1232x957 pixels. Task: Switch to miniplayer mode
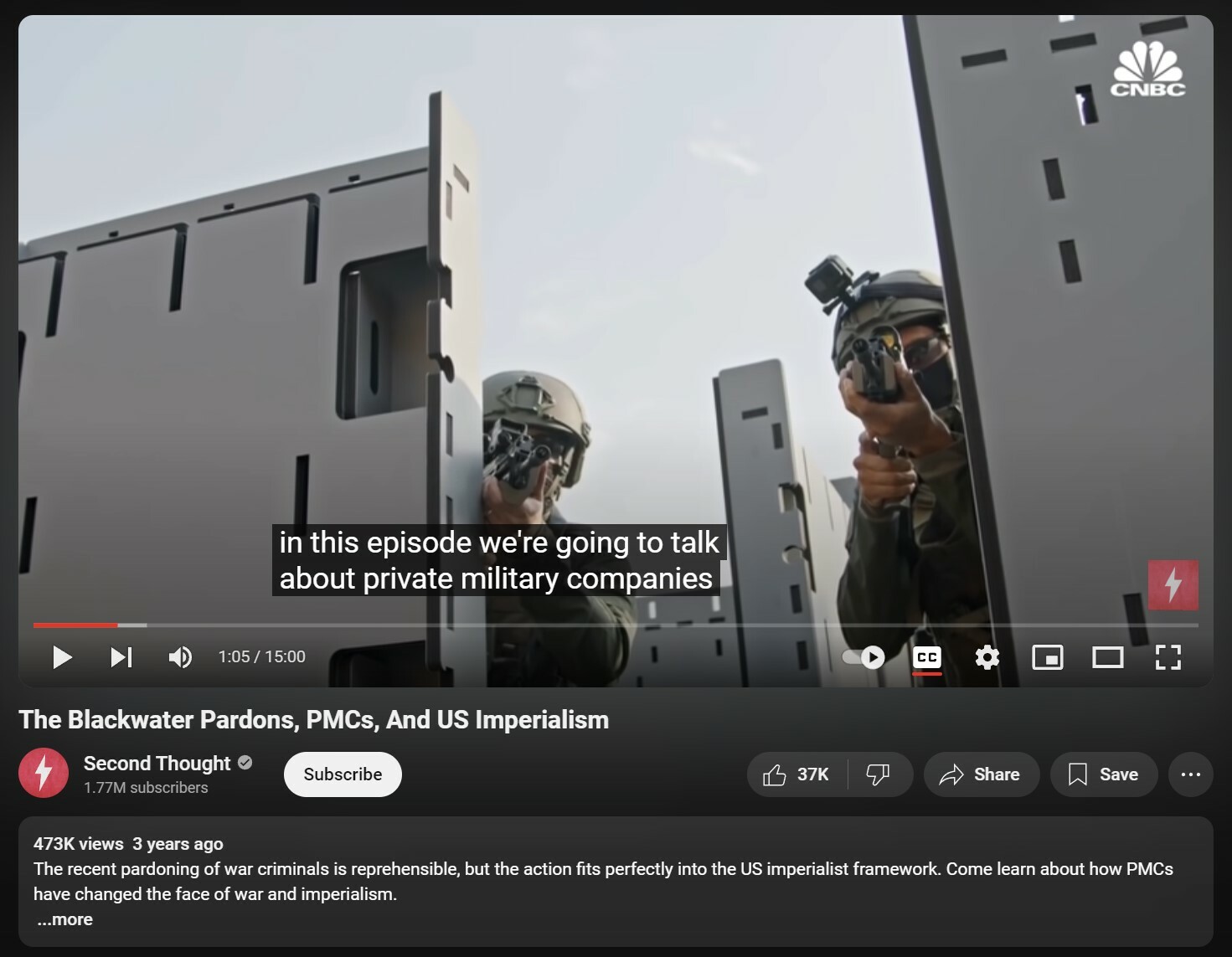[x=1048, y=657]
